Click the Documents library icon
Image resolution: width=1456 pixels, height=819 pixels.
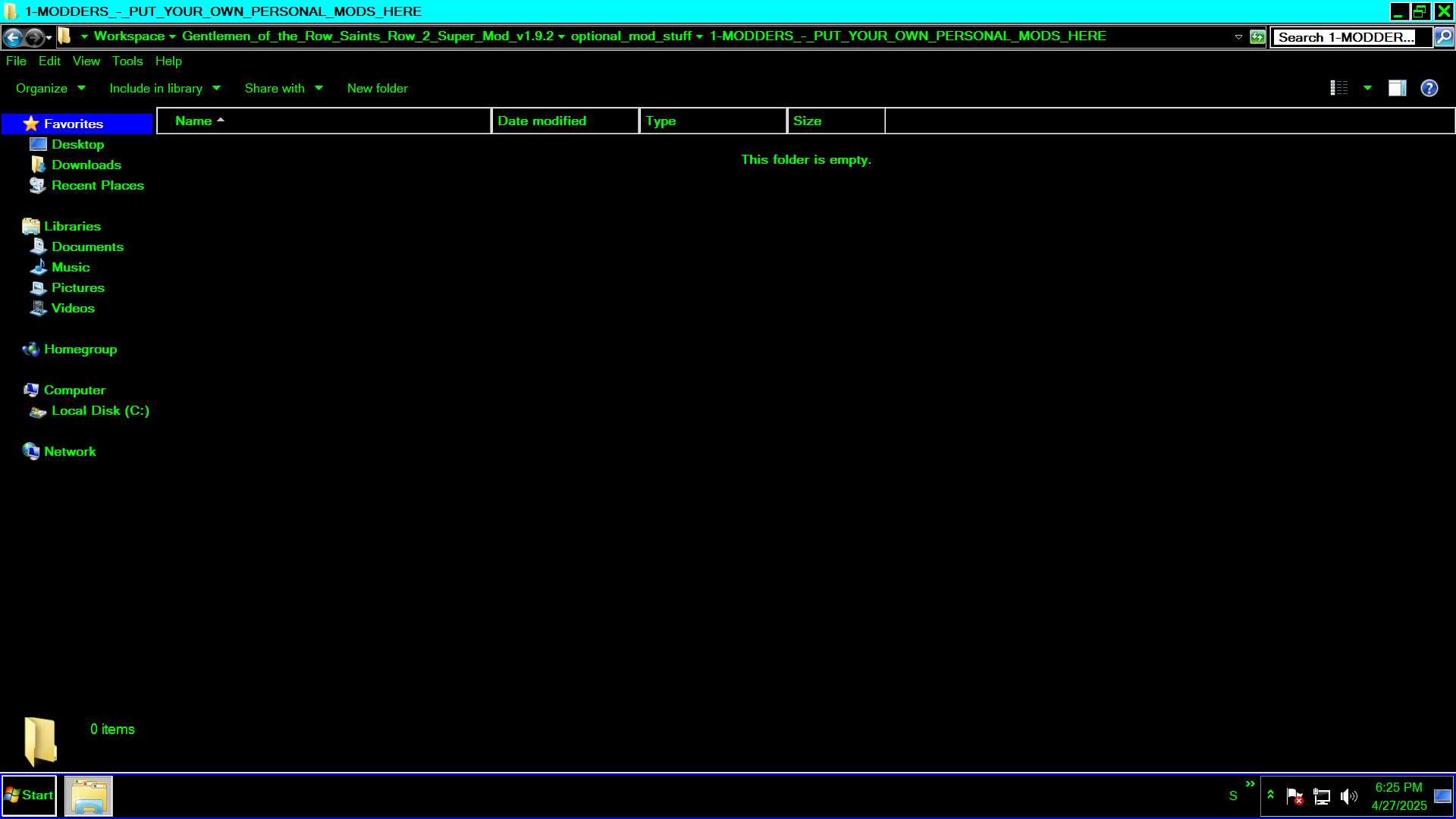[38, 246]
